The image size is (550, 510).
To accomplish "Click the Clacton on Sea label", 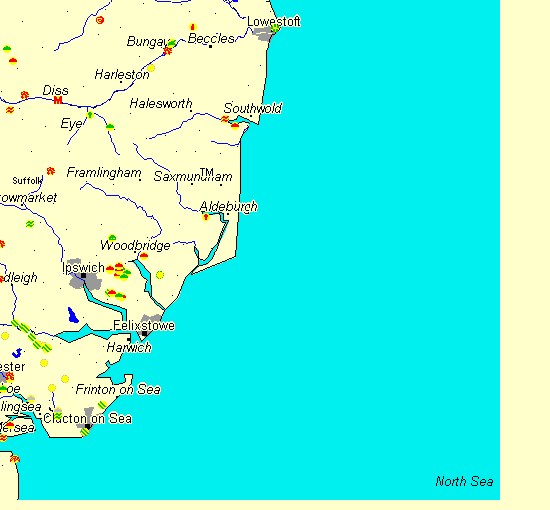I will 87,418.
